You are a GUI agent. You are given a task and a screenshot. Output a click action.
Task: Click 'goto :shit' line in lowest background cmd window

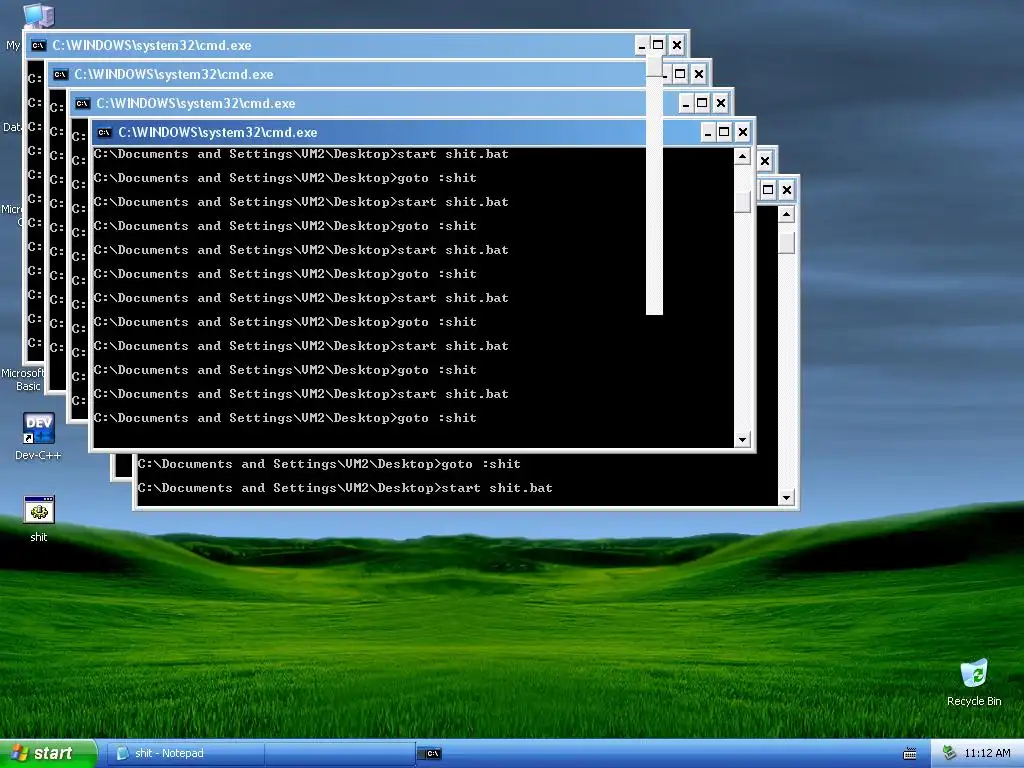coord(329,464)
